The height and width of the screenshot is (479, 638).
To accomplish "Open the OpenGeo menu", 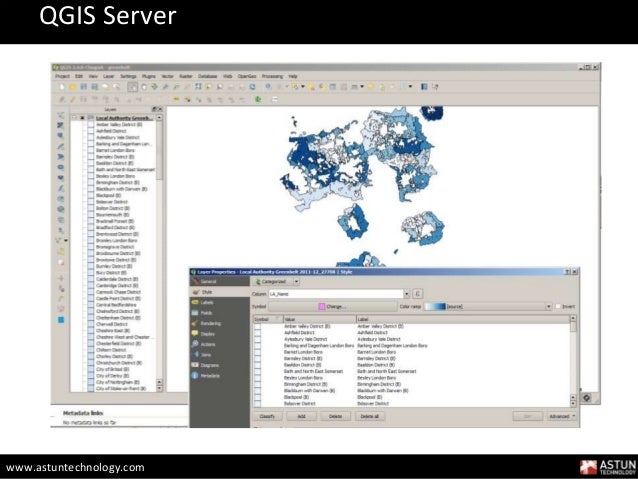I will coord(247,76).
